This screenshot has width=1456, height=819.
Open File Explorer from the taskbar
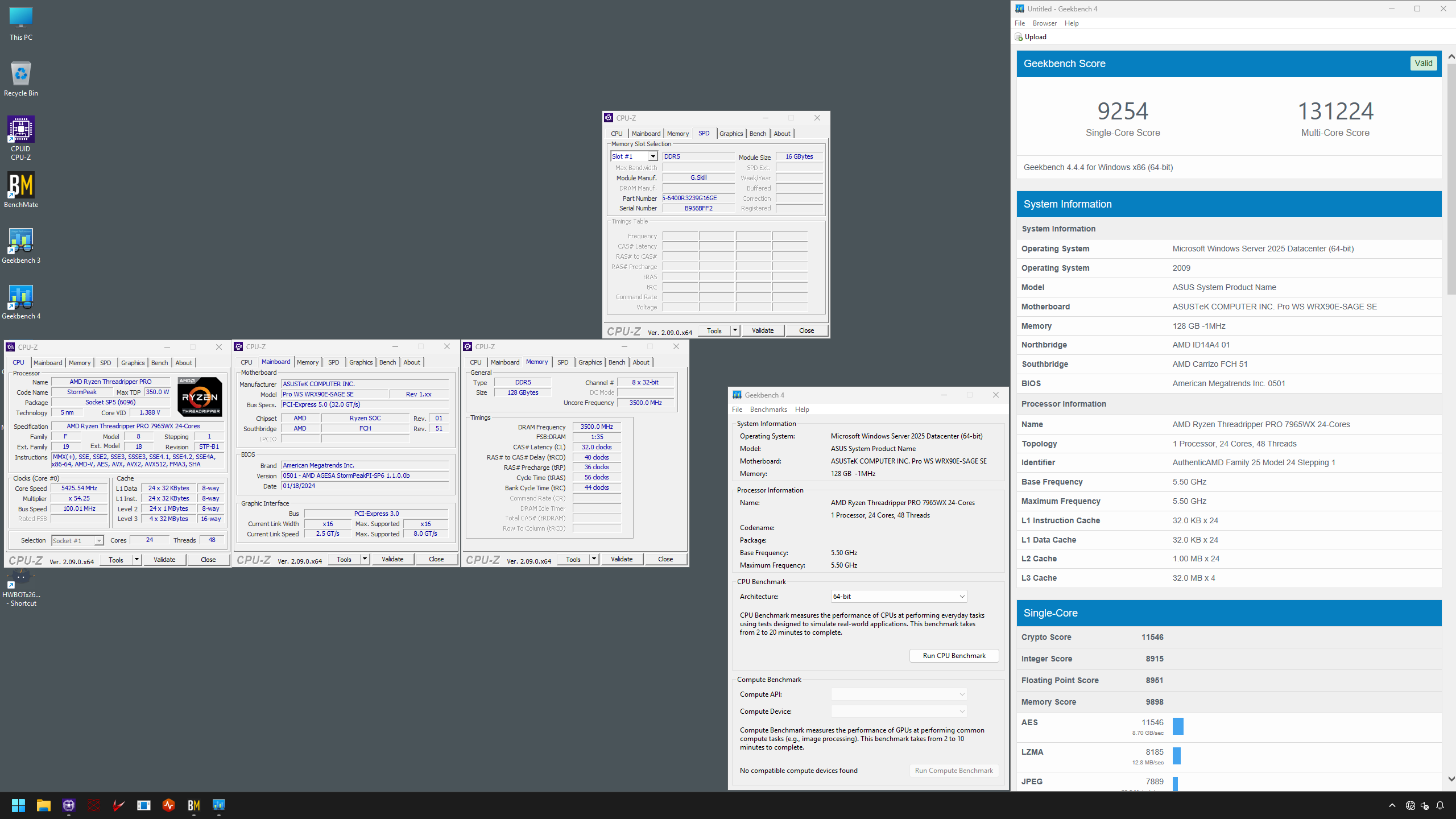coord(43,805)
